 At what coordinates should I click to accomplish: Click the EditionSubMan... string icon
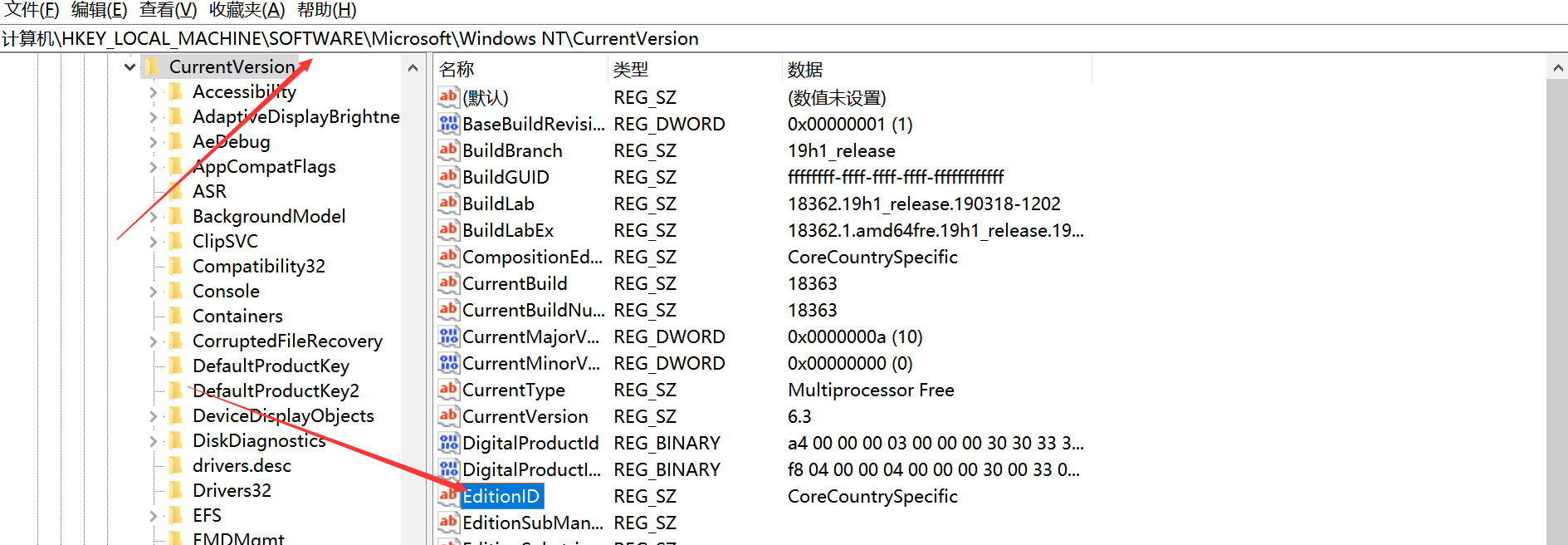click(448, 523)
